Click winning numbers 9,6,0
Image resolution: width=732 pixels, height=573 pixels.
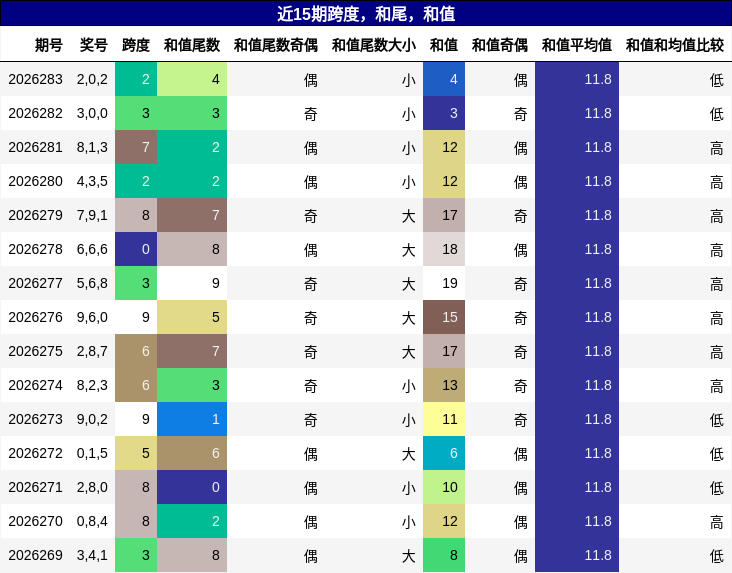[x=92, y=318]
